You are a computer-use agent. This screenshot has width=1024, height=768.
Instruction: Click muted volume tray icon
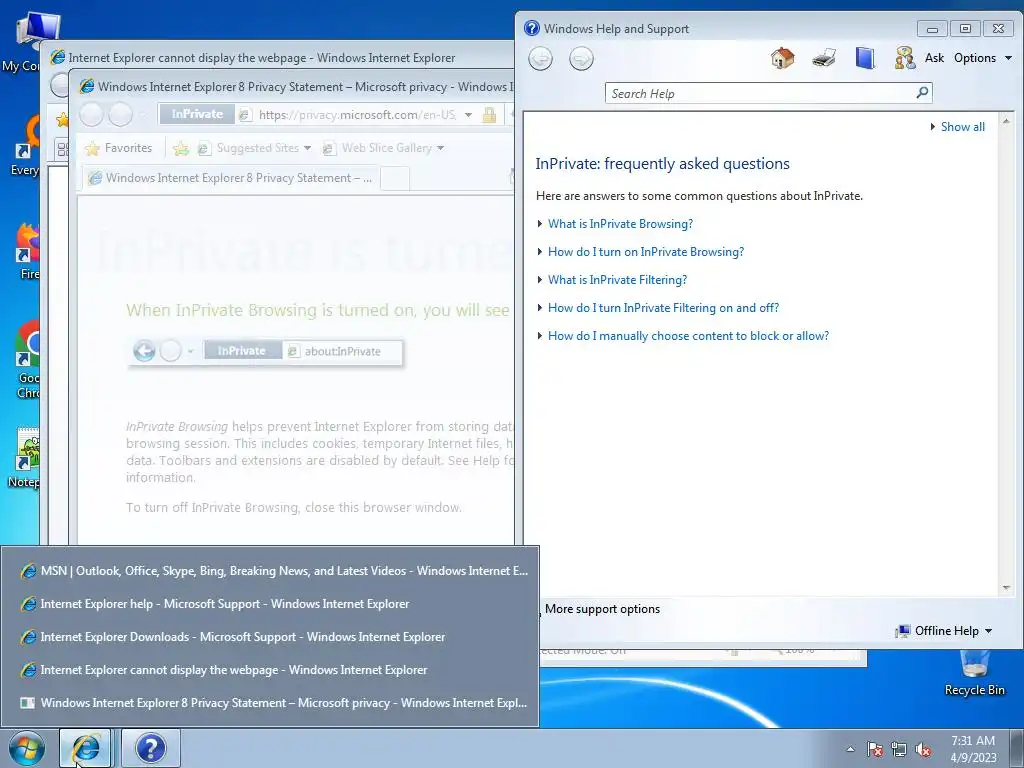(923, 749)
